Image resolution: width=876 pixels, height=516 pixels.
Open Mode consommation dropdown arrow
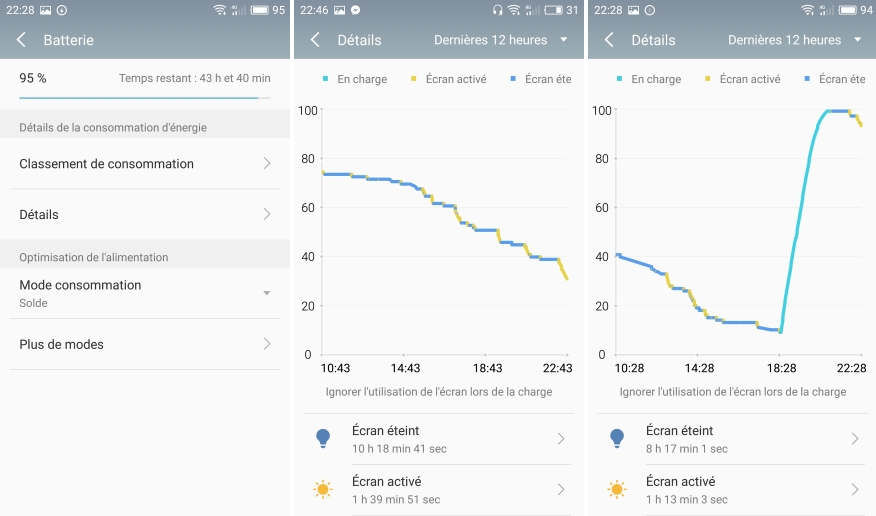[266, 293]
